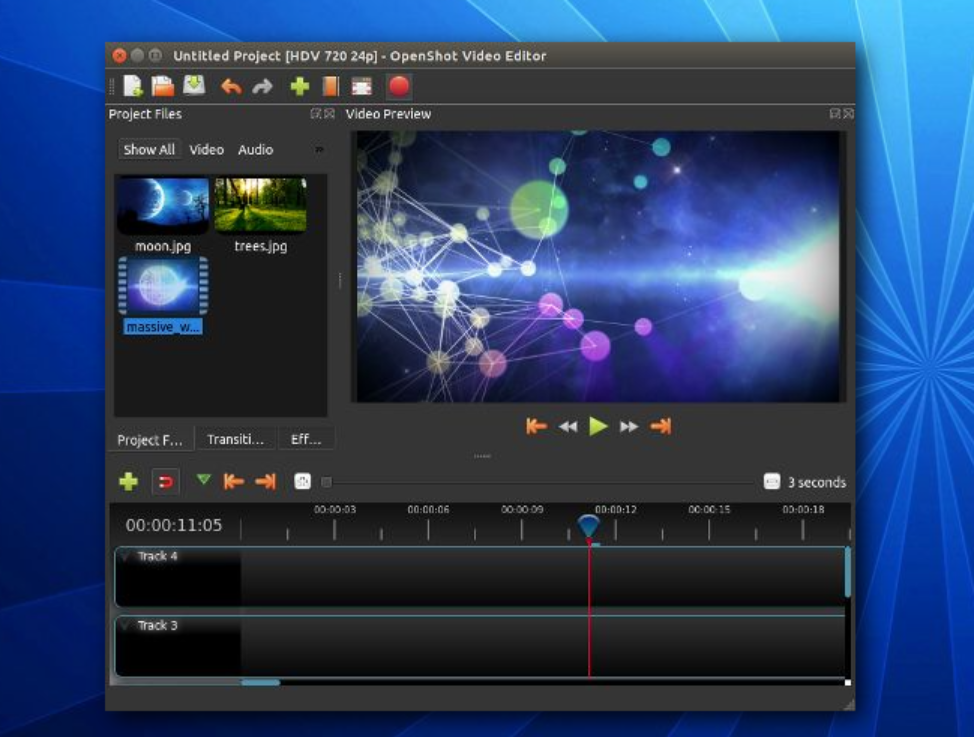Image resolution: width=974 pixels, height=737 pixels.
Task: Click the timeline zoom slider handle
Action: point(326,482)
